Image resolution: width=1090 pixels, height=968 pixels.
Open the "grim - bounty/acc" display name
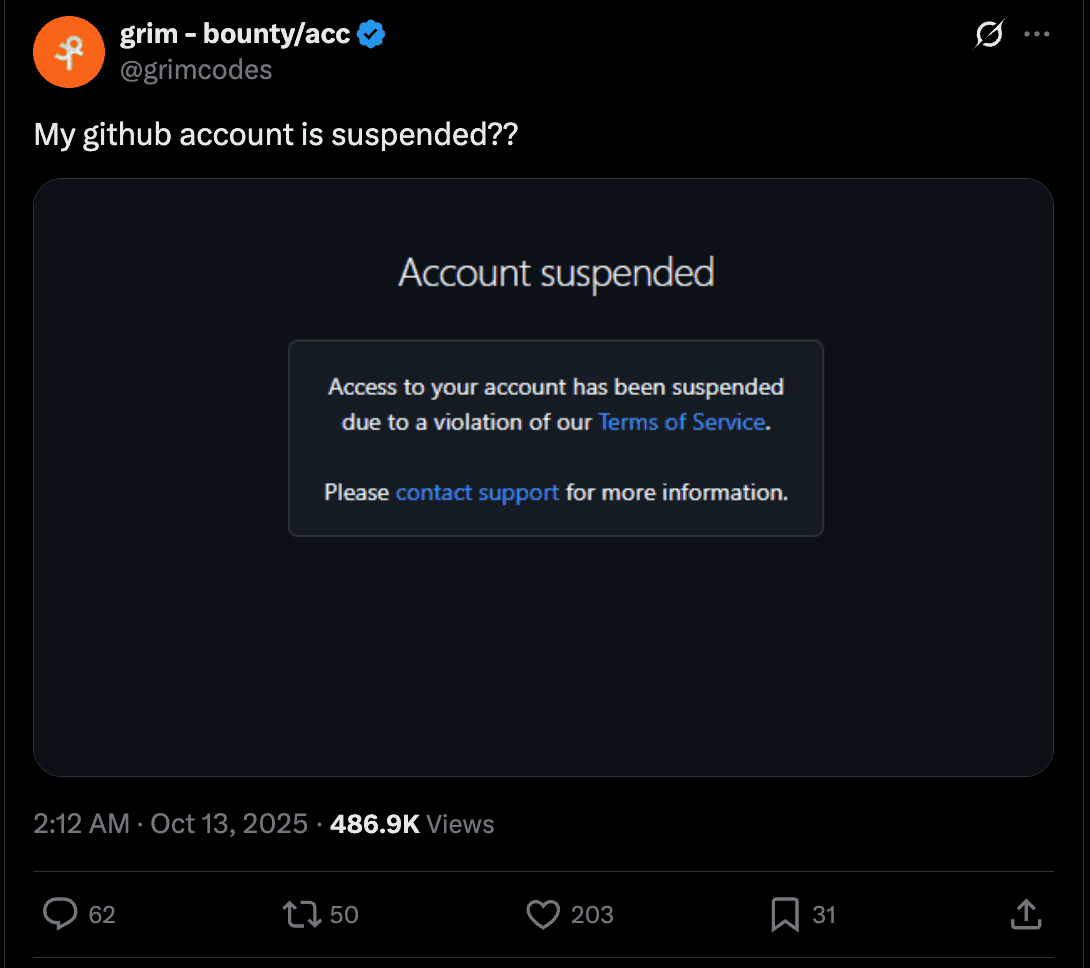point(235,35)
